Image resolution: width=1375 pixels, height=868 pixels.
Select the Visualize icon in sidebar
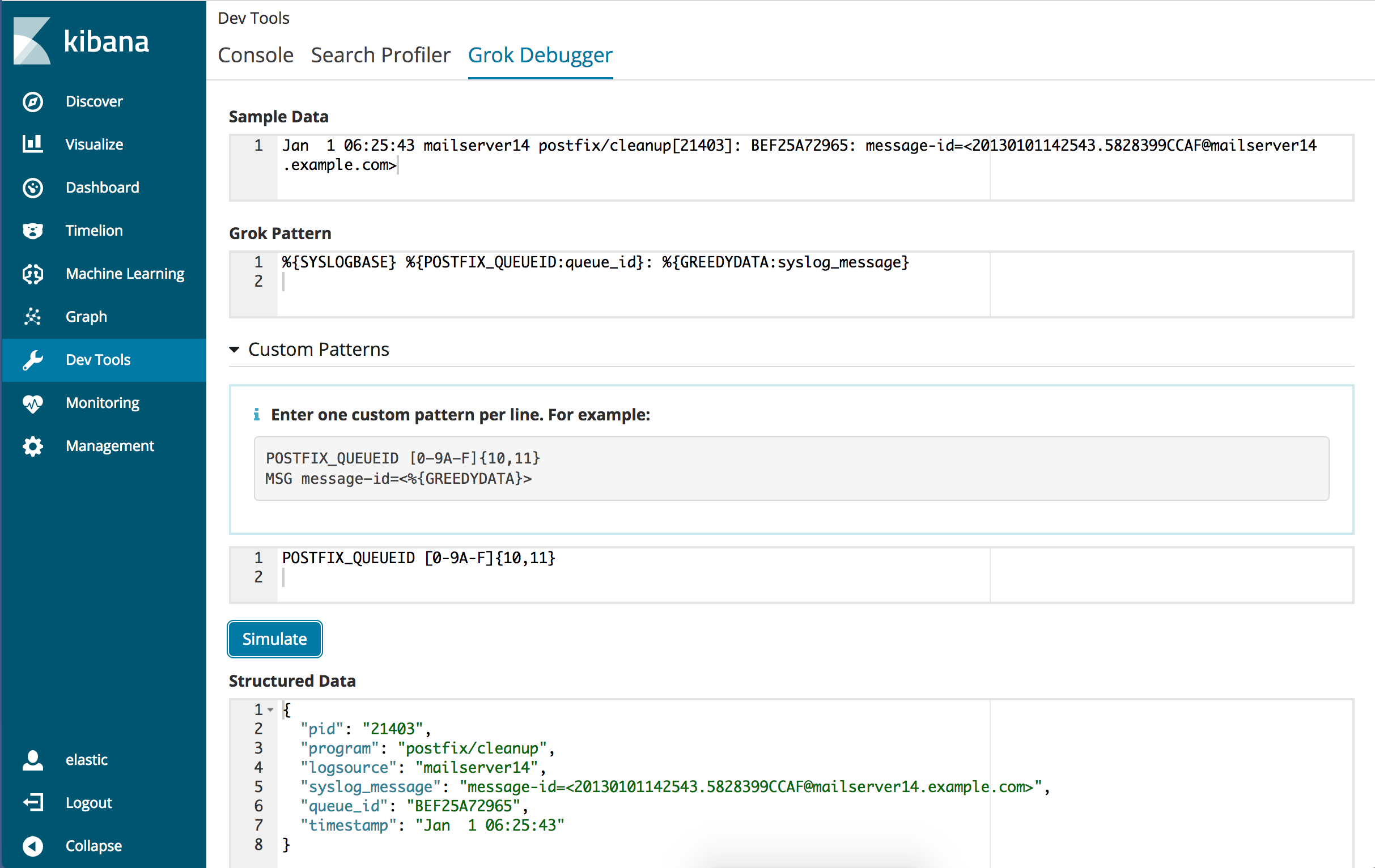pyautogui.click(x=35, y=143)
